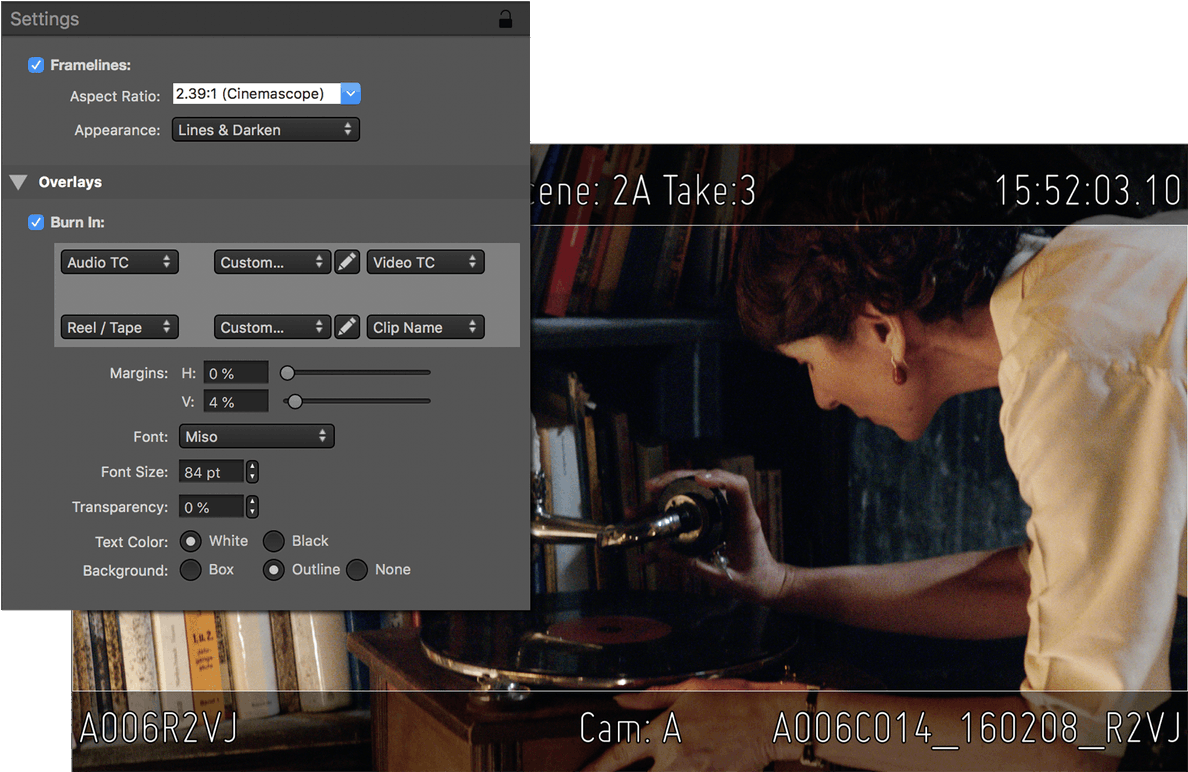Click the Aspect Ratio 2.39:1 text field
Screen dimensions: 1188x772
click(x=257, y=93)
